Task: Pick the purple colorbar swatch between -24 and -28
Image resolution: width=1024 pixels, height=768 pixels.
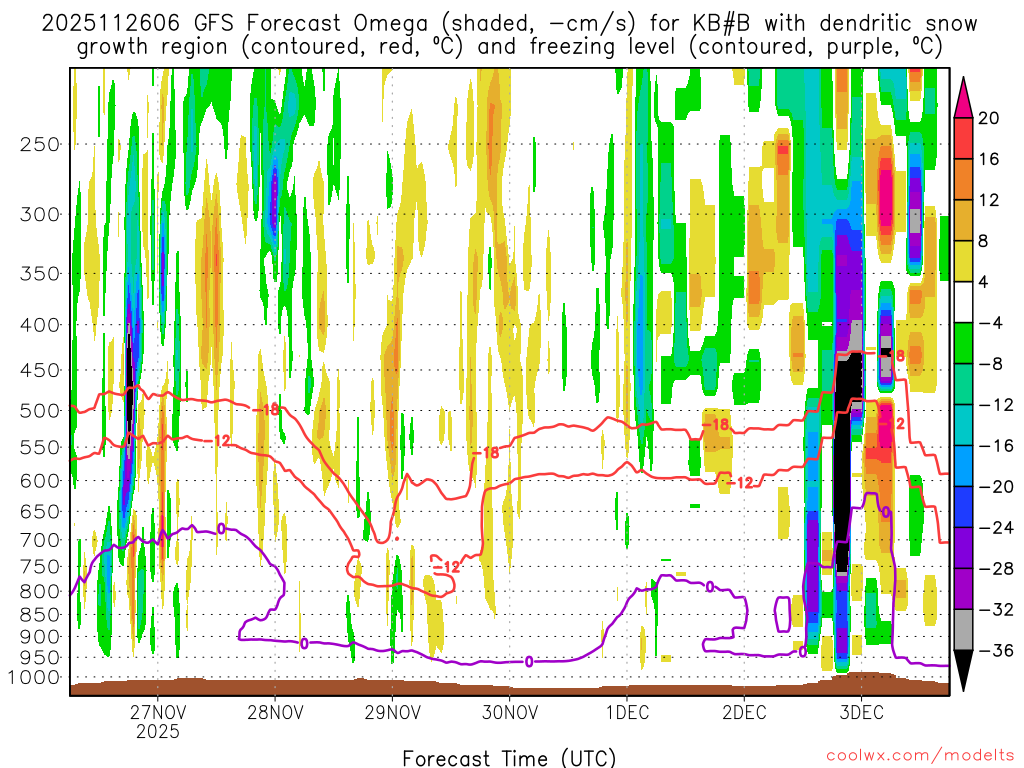Action: pyautogui.click(x=963, y=548)
